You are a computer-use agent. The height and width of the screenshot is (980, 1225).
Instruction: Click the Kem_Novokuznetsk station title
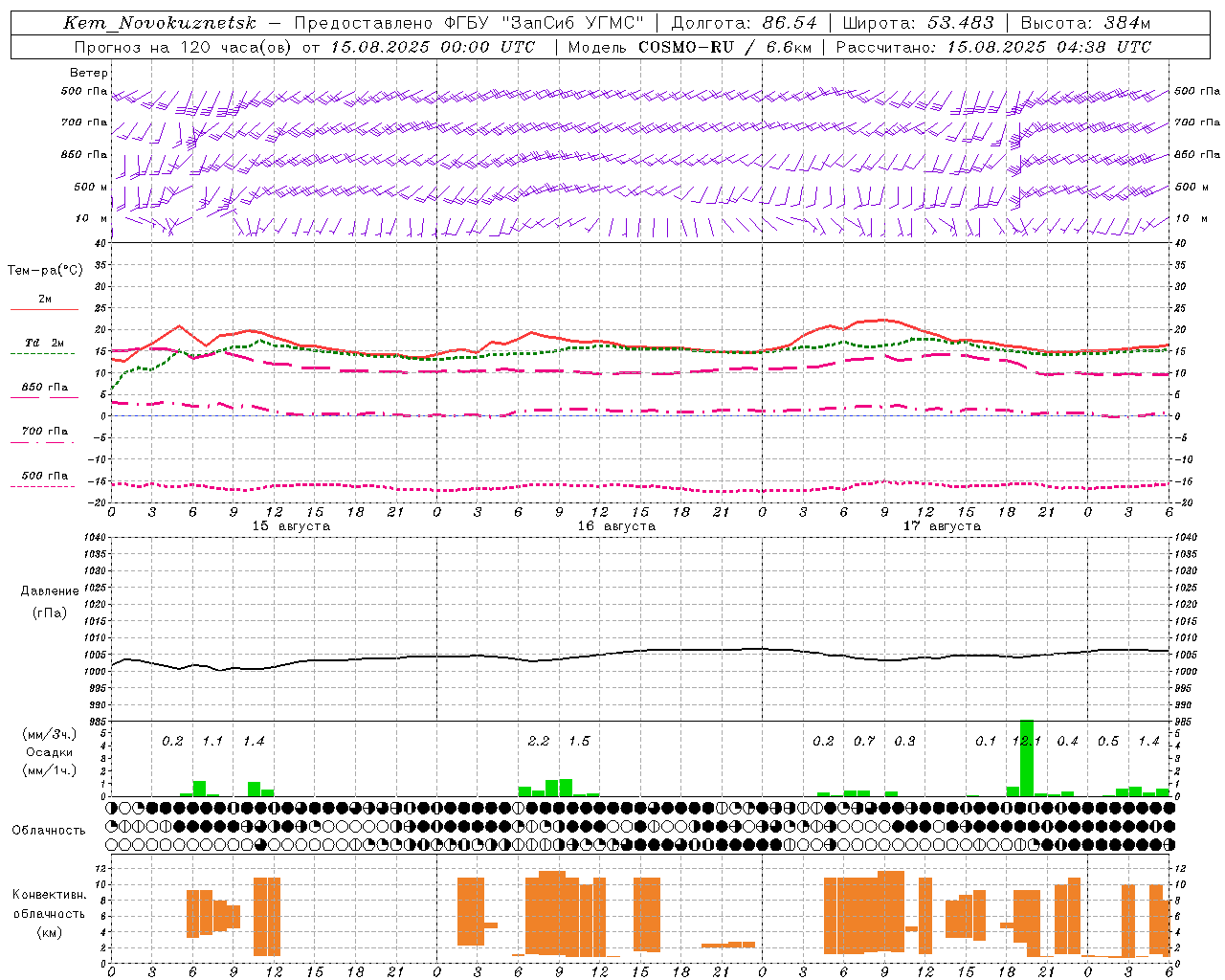coord(160,24)
